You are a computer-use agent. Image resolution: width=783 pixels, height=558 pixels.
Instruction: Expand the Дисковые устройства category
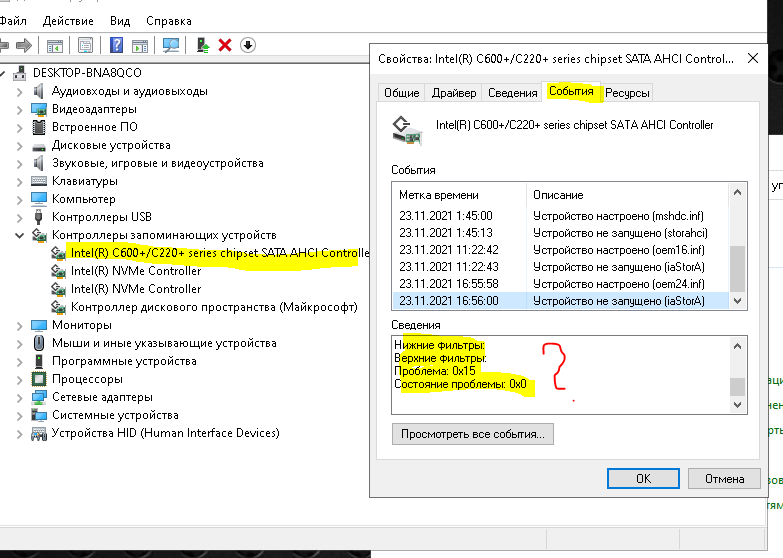[19, 146]
